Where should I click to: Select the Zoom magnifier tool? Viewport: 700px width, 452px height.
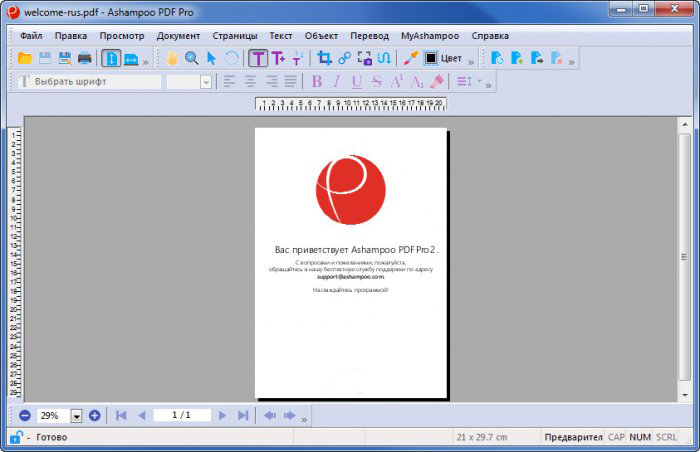(x=191, y=59)
